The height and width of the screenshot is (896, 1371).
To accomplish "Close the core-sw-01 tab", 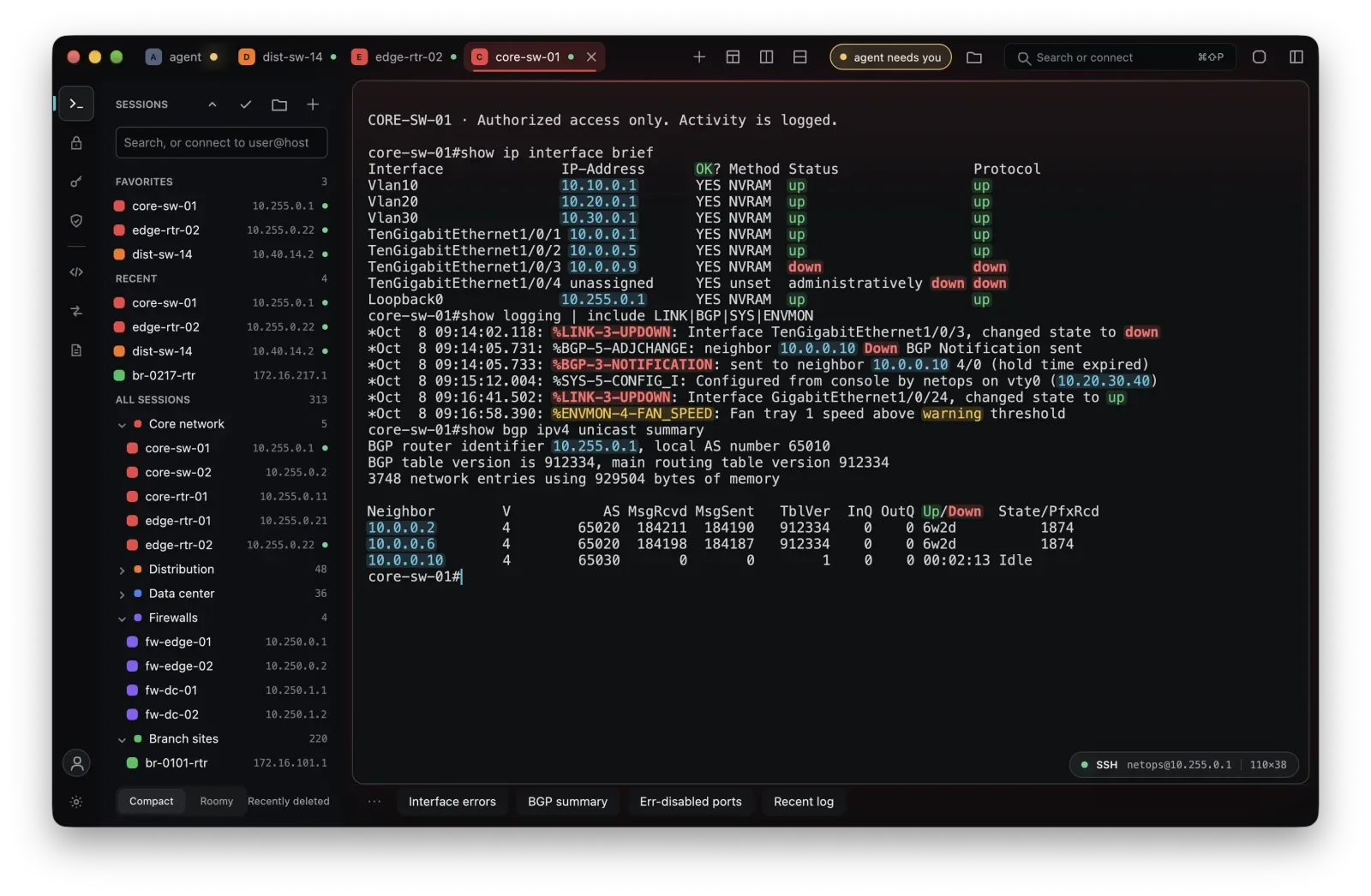I will 591,57.
